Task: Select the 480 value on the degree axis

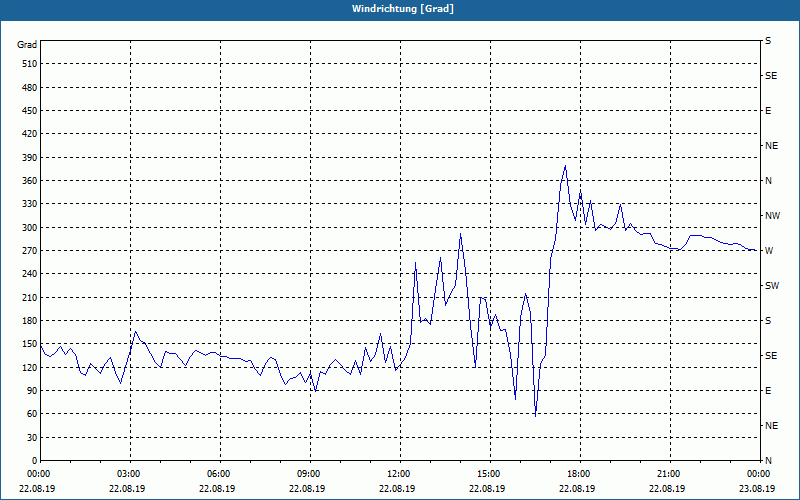Action: click(x=29, y=88)
